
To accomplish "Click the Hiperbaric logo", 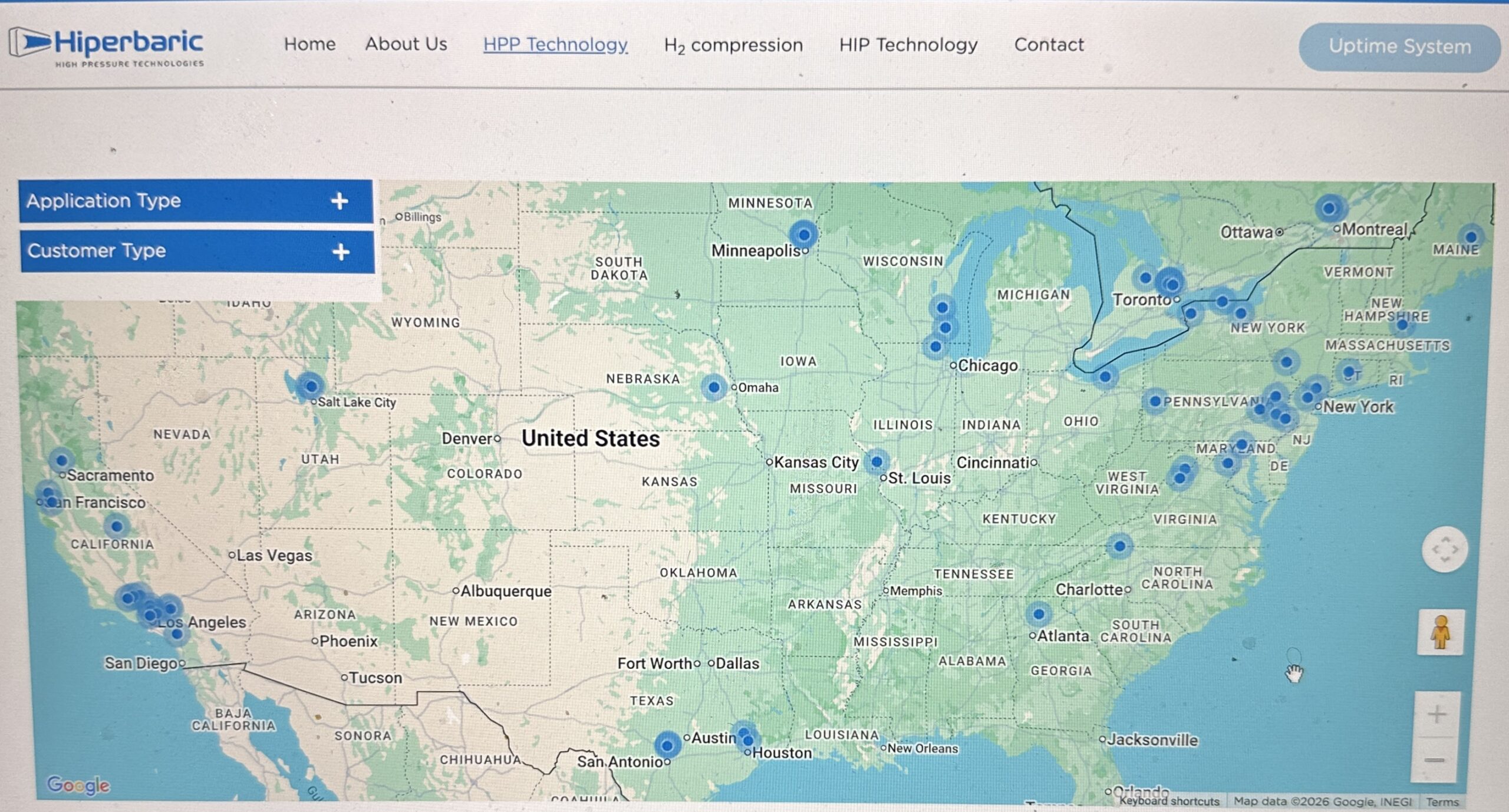I will 106,47.
